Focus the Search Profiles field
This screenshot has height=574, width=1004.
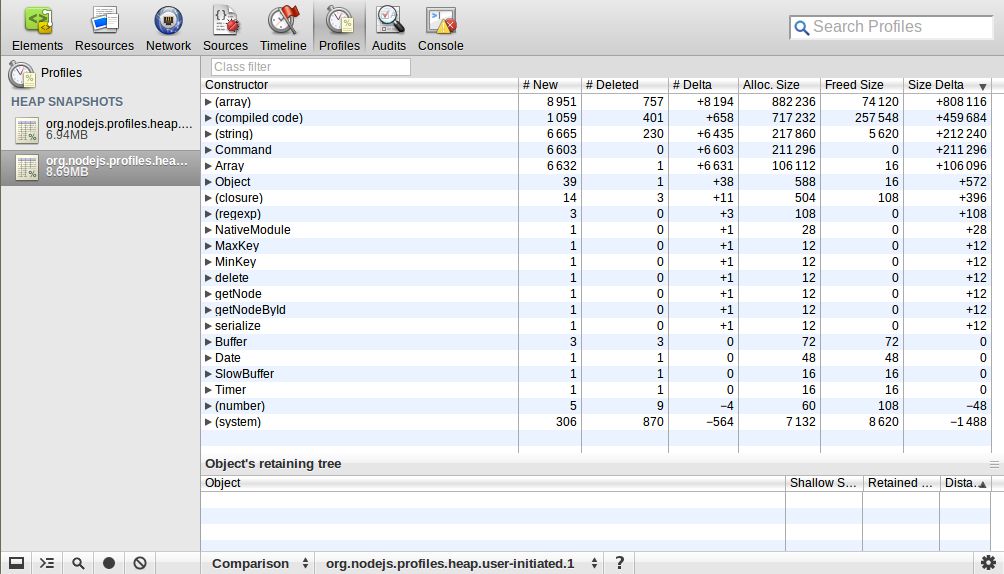(891, 27)
